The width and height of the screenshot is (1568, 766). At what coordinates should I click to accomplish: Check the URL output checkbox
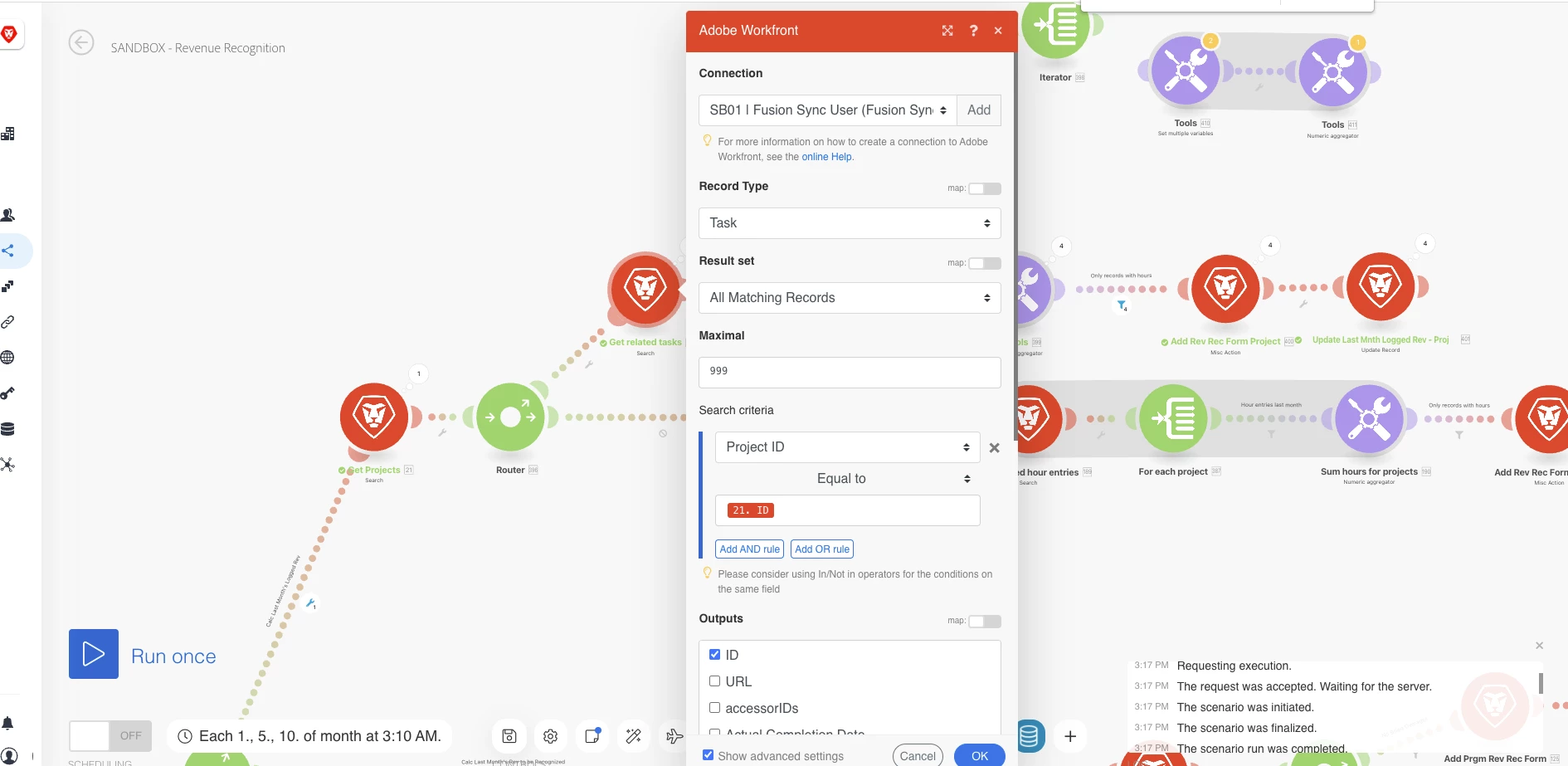[714, 681]
